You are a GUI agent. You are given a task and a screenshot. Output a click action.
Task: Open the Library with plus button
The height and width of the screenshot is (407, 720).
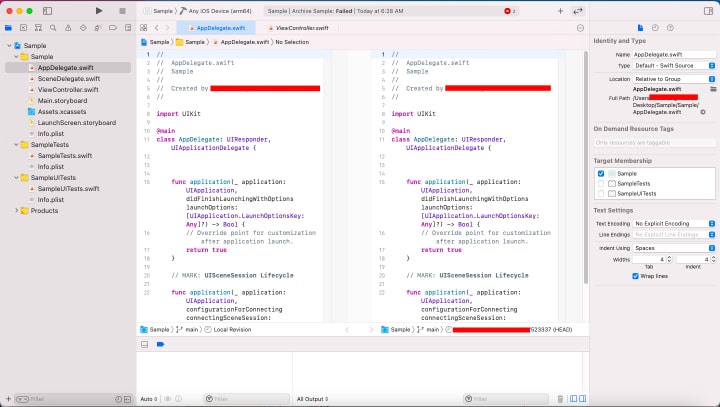tap(560, 11)
